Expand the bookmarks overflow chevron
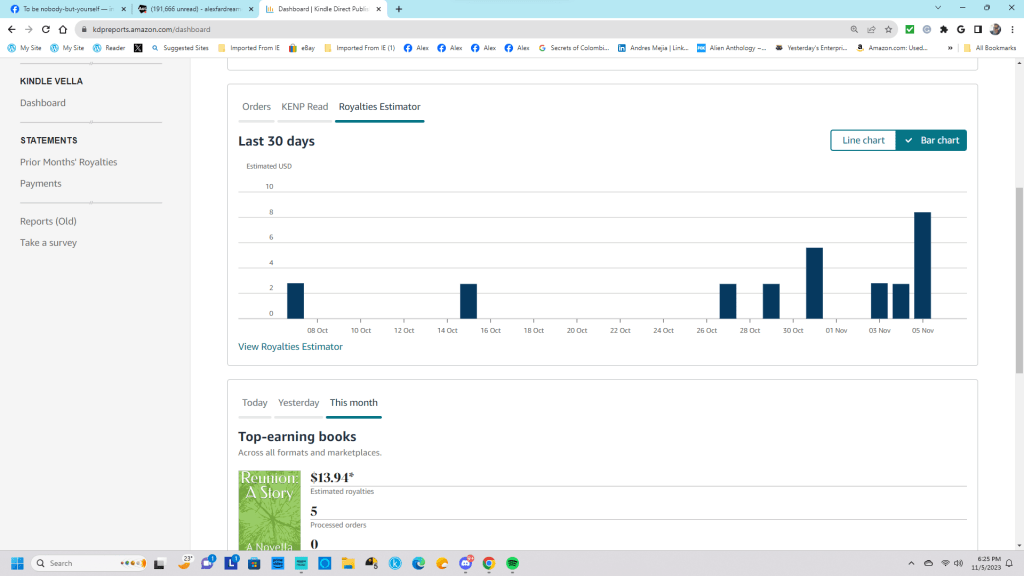The width and height of the screenshot is (1024, 576). [950, 47]
